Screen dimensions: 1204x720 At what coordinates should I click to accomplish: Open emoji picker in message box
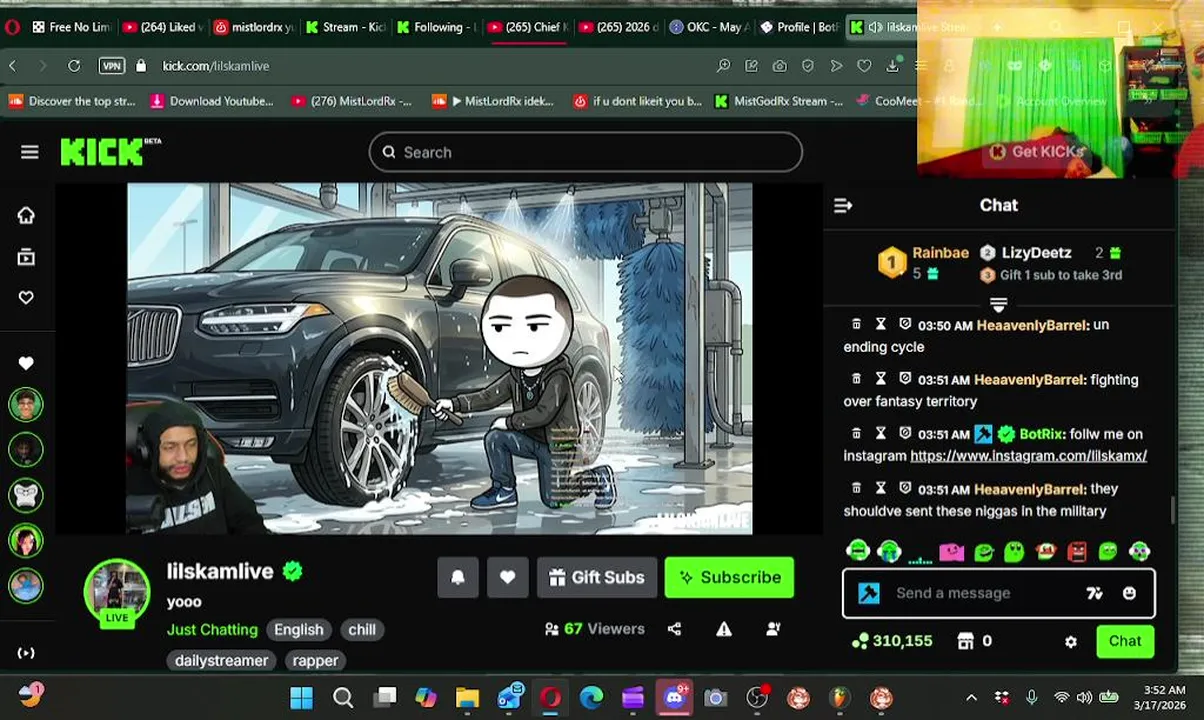(x=1129, y=593)
